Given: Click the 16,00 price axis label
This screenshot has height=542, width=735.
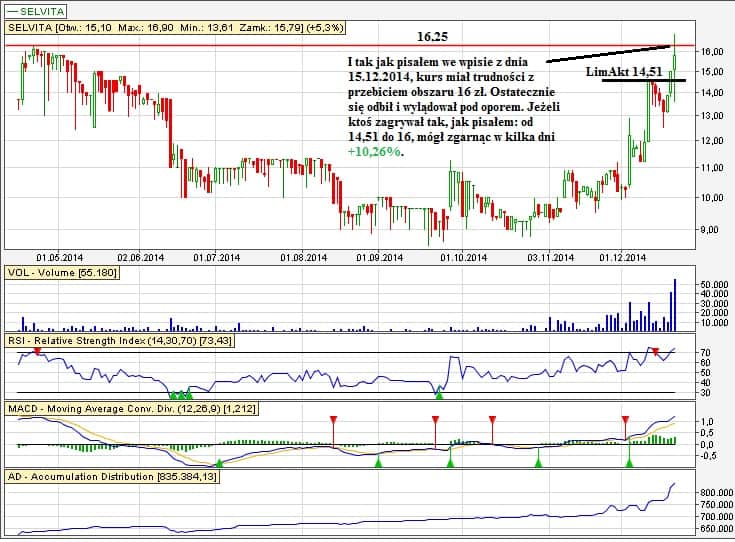Looking at the screenshot, I should click(711, 51).
